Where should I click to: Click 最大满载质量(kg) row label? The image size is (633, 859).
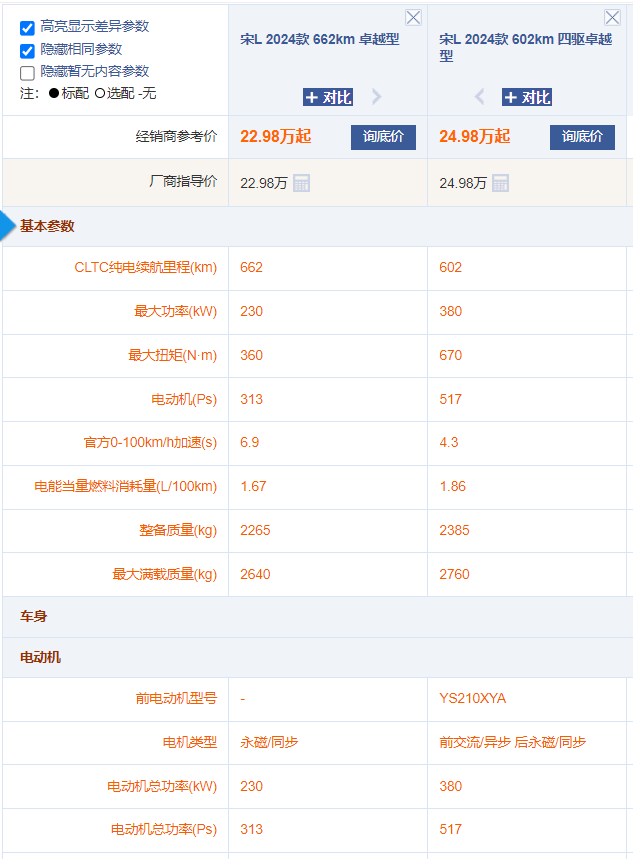164,574
